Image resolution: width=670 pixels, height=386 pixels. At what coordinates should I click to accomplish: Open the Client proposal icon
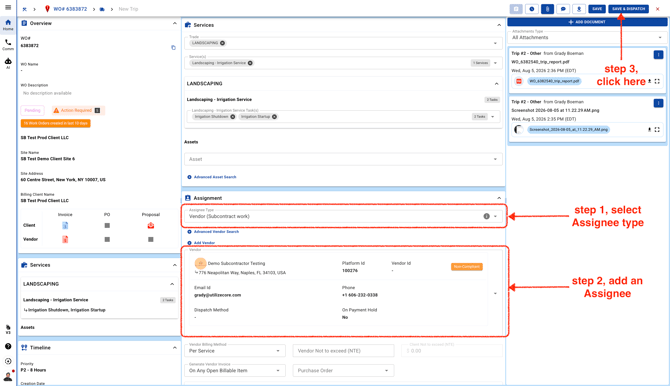(150, 225)
